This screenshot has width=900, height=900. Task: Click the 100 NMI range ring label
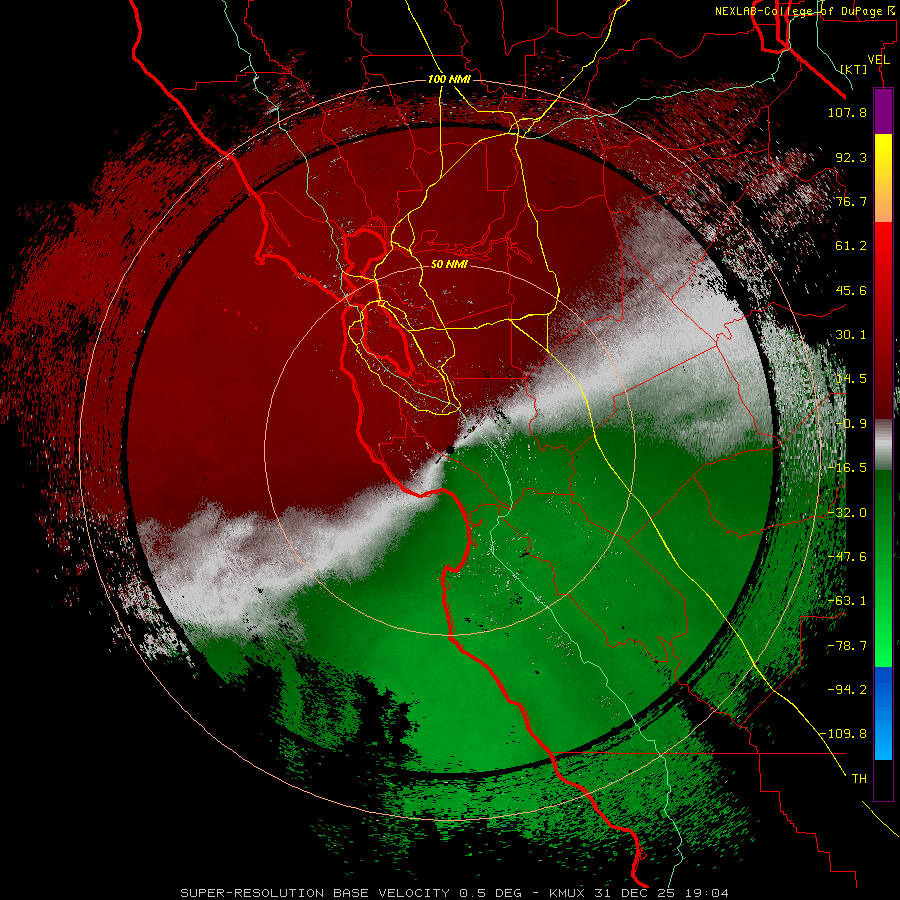[x=449, y=79]
